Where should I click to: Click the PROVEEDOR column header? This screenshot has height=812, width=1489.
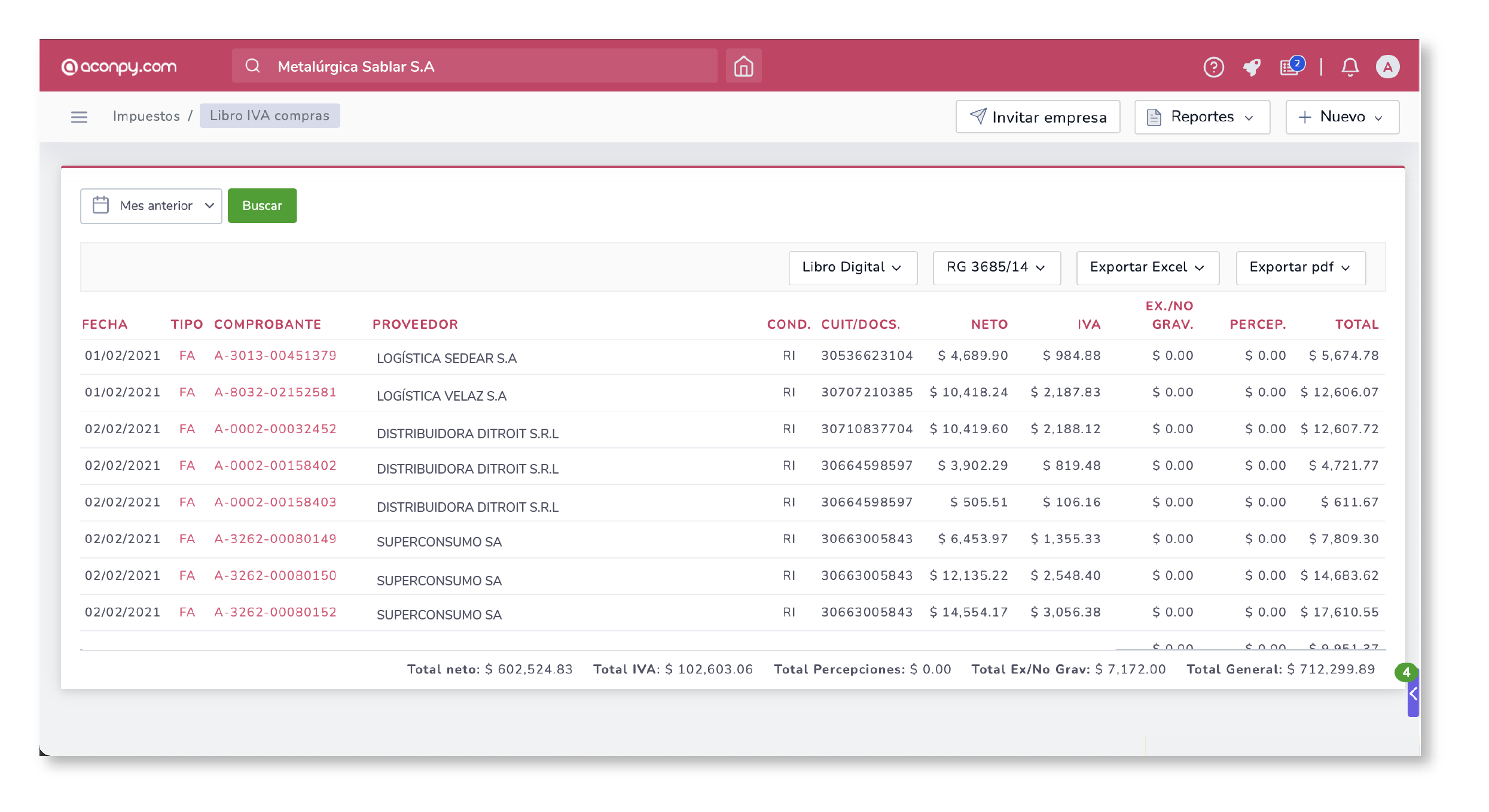[x=415, y=324]
